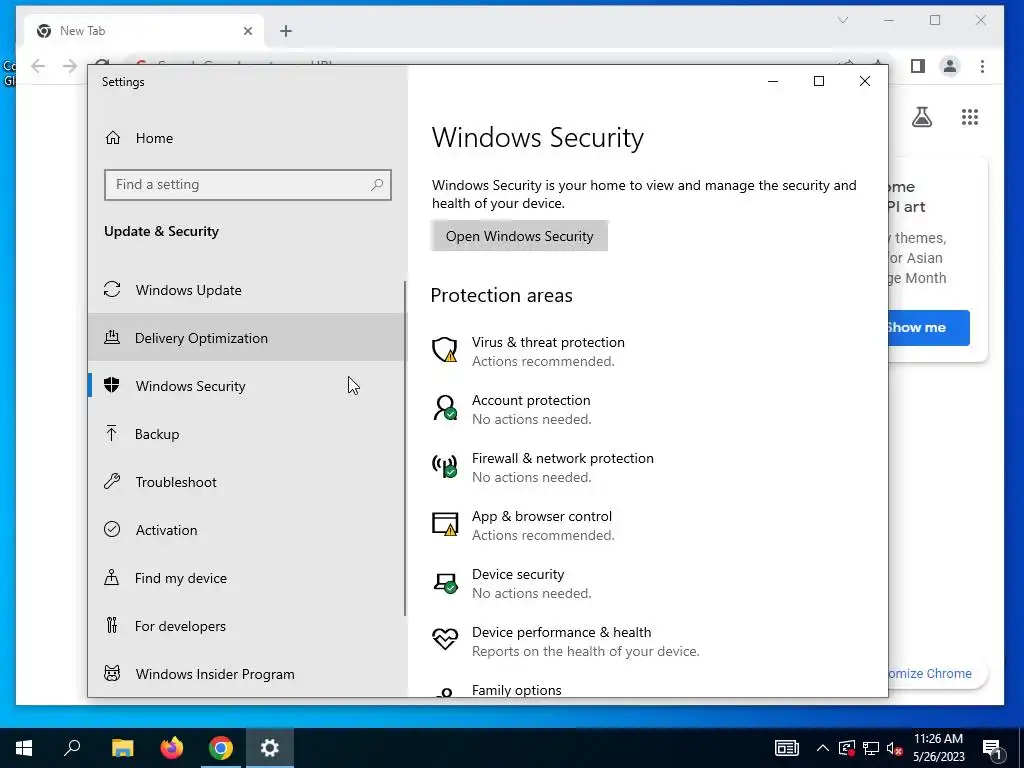Show hidden system tray icons

[823, 748]
